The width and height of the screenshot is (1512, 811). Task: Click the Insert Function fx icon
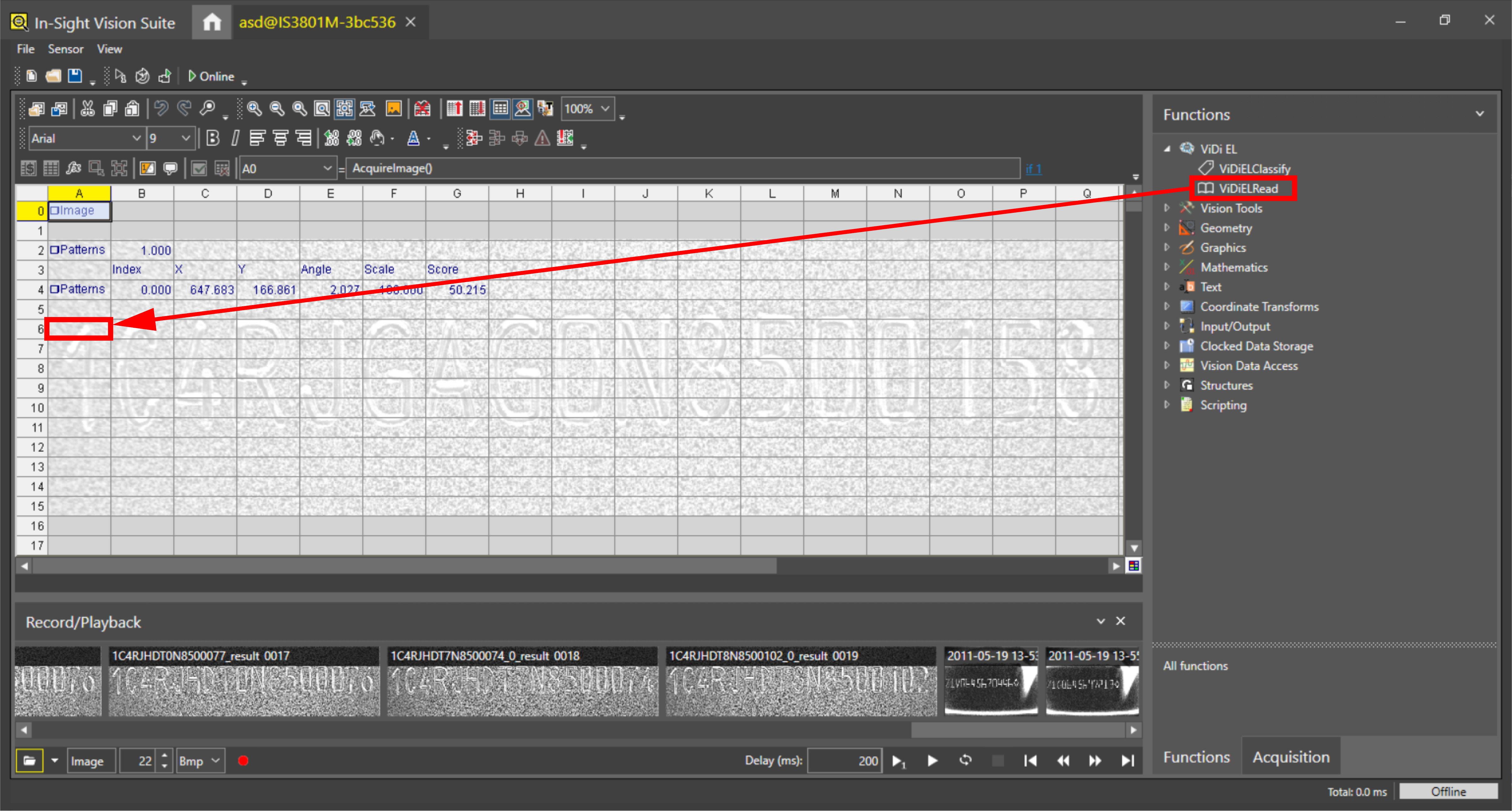point(73,169)
